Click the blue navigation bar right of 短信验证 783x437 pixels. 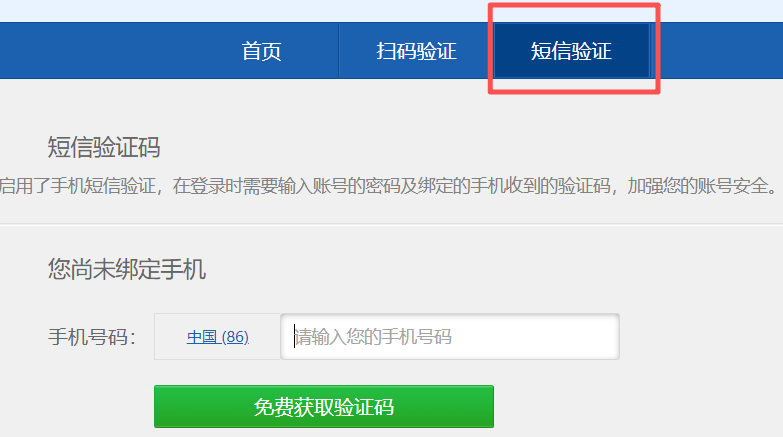pyautogui.click(x=717, y=51)
